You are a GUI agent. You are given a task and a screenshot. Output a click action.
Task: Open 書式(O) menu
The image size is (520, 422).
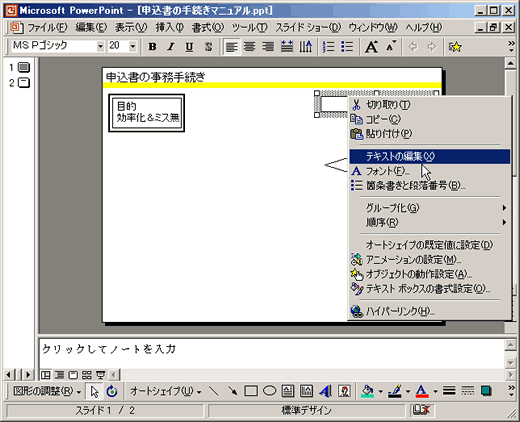coord(208,27)
